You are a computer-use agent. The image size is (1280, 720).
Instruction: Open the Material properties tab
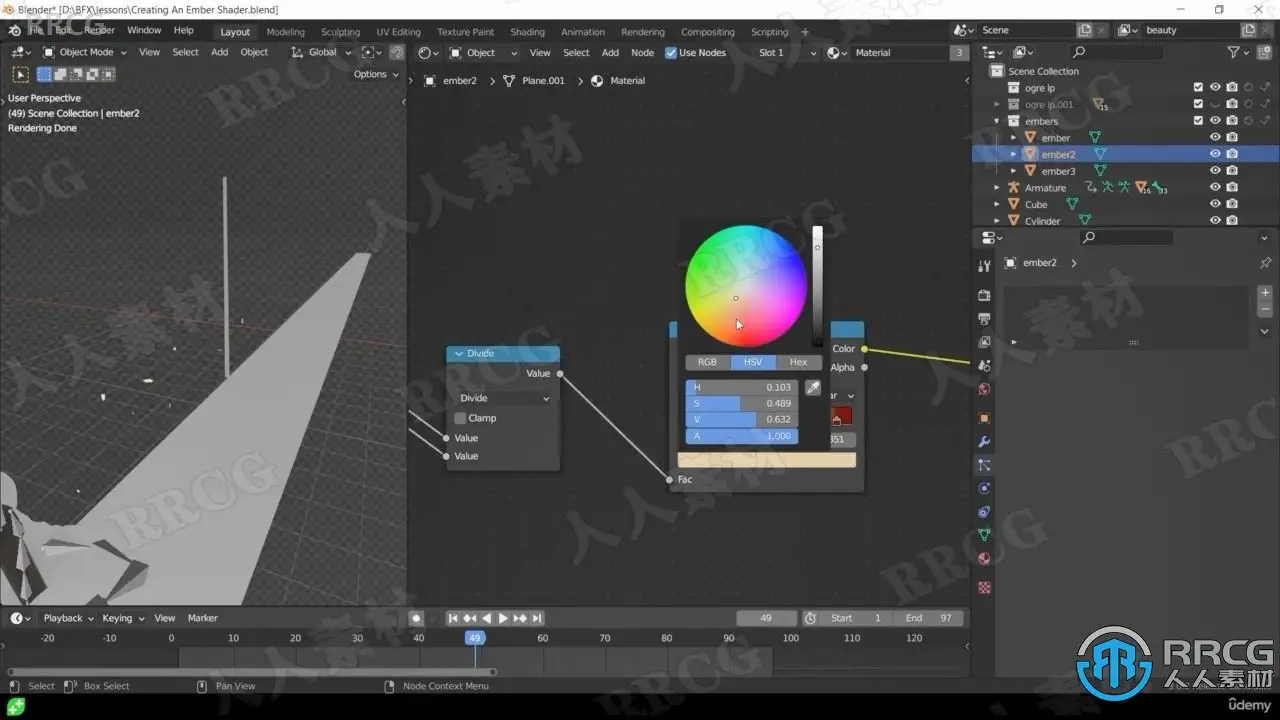click(x=984, y=559)
